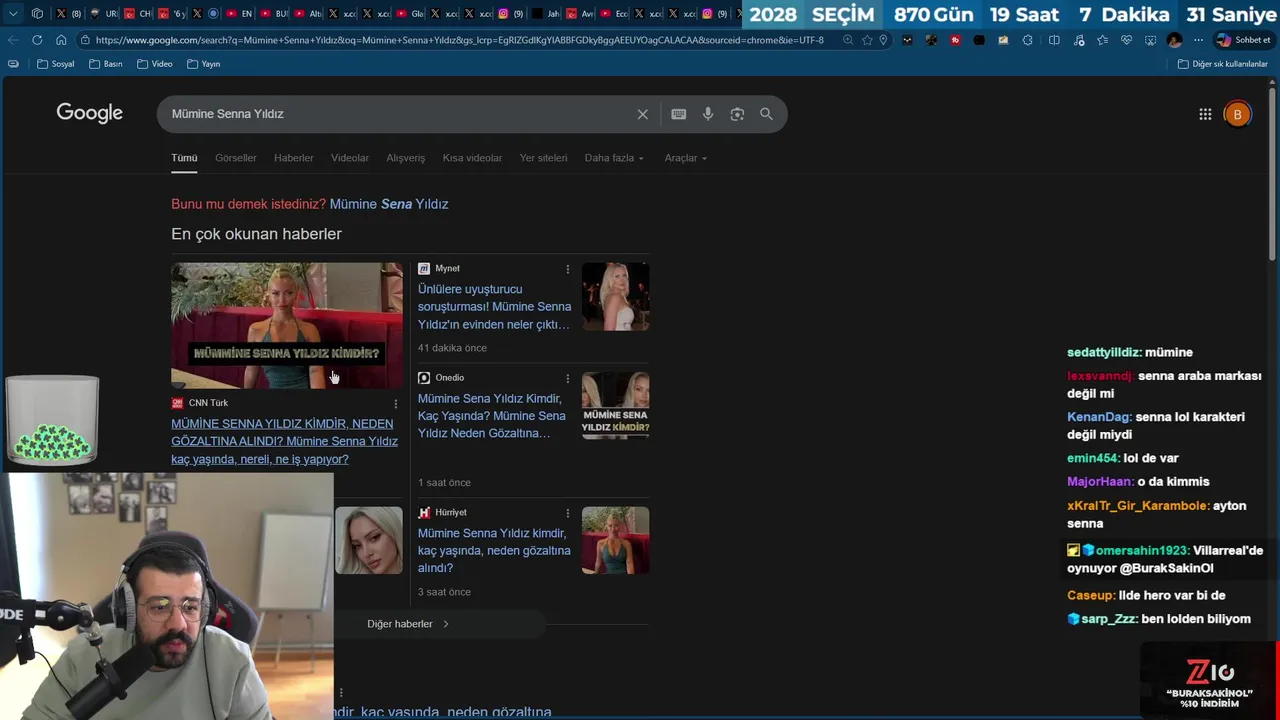
Task: Open the 'Sosyal' bookmarks folder
Action: (55, 64)
